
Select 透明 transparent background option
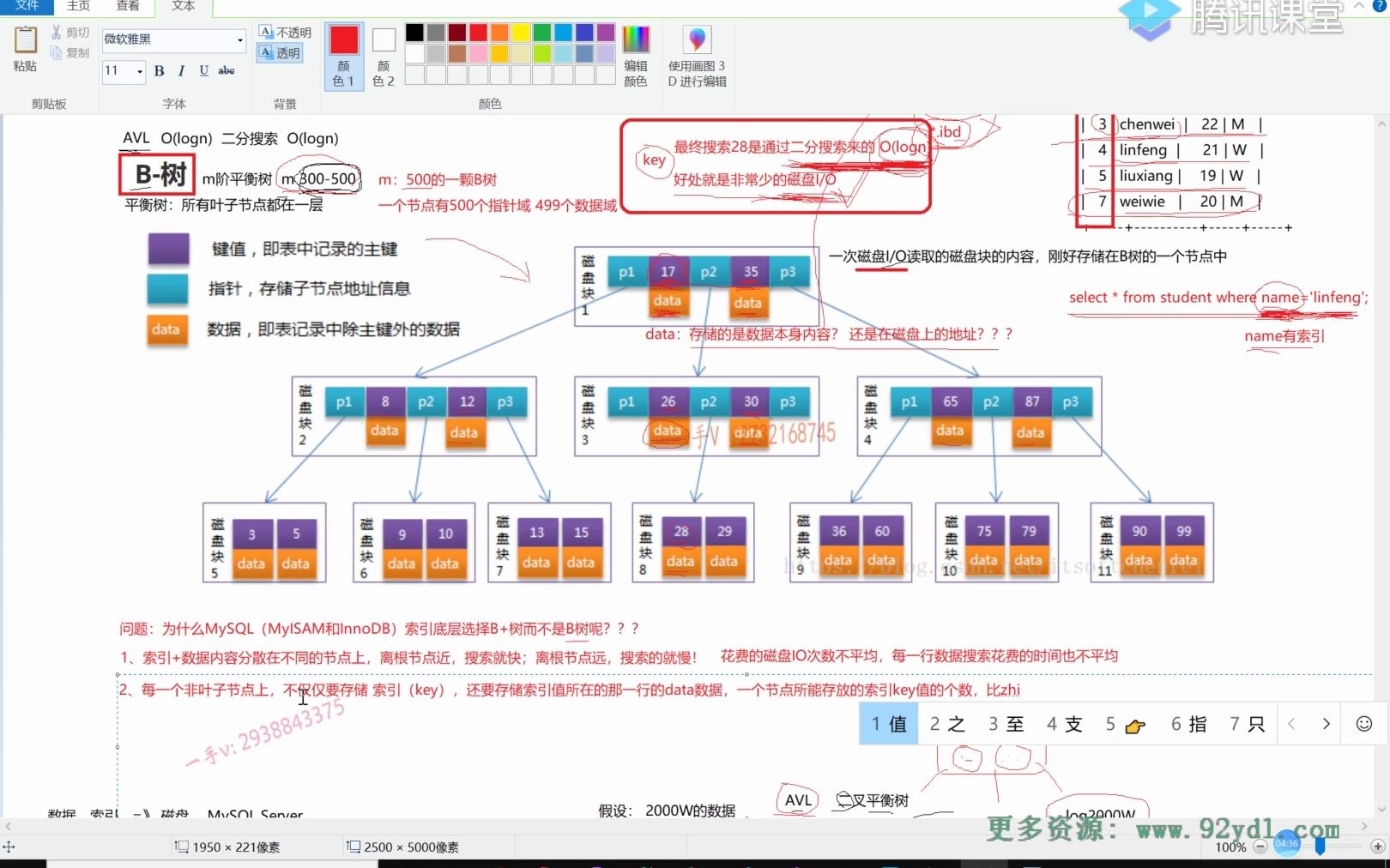[280, 53]
